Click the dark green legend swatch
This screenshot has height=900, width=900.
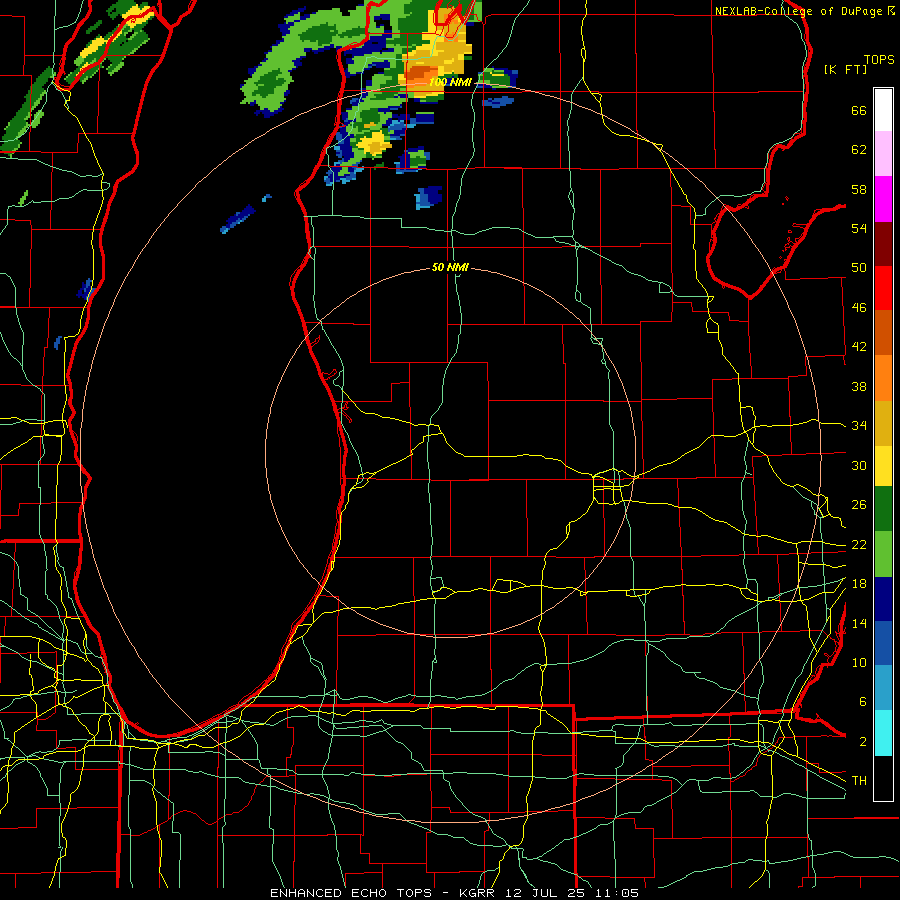[883, 509]
